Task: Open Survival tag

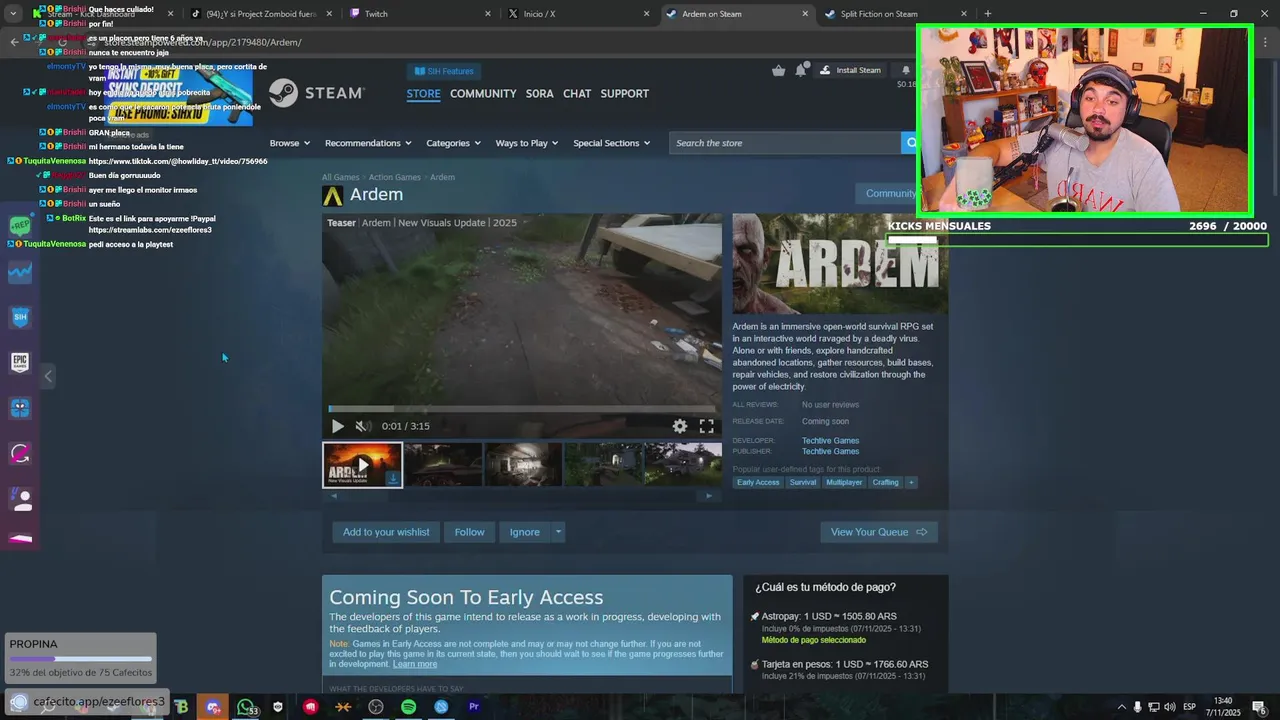Action: (803, 482)
